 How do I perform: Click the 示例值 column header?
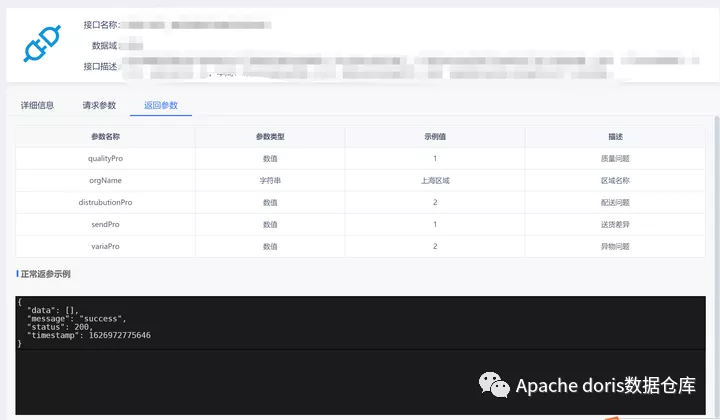point(435,136)
